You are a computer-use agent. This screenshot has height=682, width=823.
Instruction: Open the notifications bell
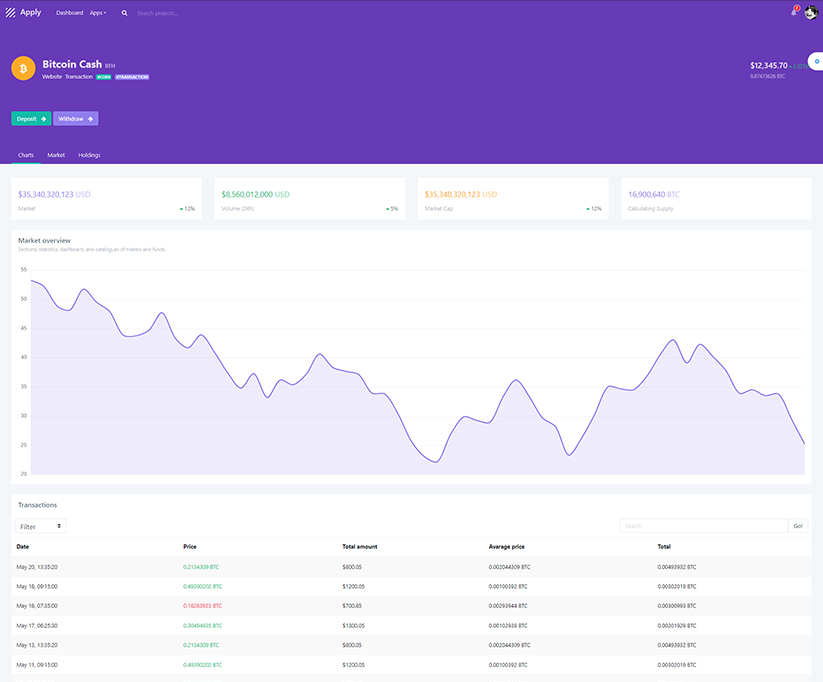(794, 12)
